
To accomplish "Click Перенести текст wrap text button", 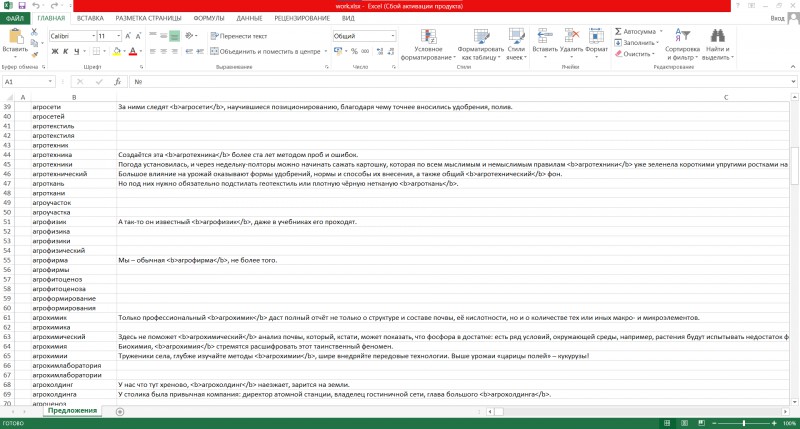I will coord(239,36).
